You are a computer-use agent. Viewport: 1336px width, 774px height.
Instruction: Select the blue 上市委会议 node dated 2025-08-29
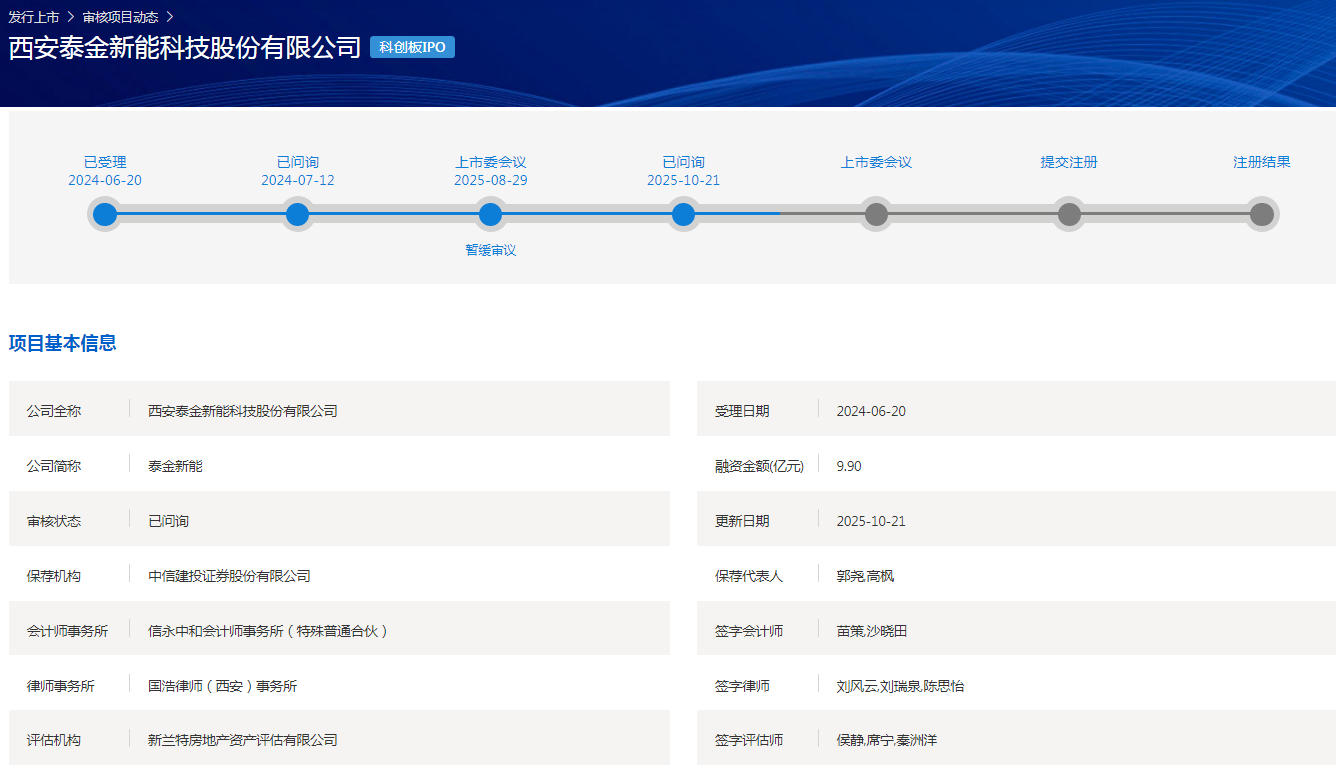point(490,214)
